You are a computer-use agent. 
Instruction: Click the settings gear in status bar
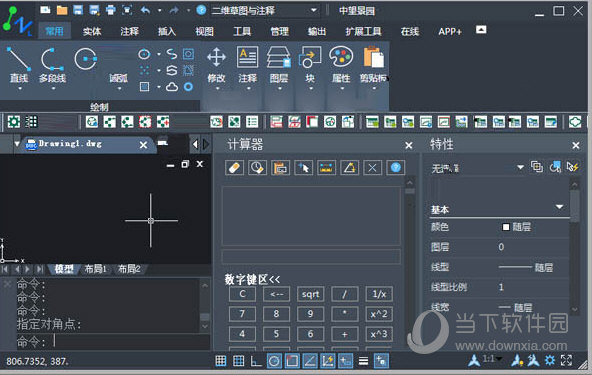(550, 361)
